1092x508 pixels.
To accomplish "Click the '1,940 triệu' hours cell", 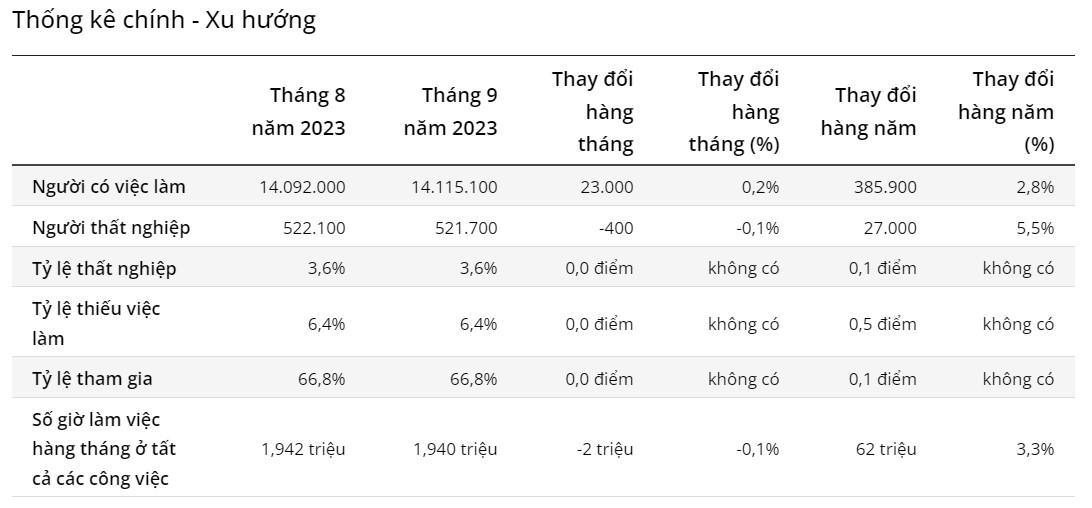I will [x=455, y=449].
